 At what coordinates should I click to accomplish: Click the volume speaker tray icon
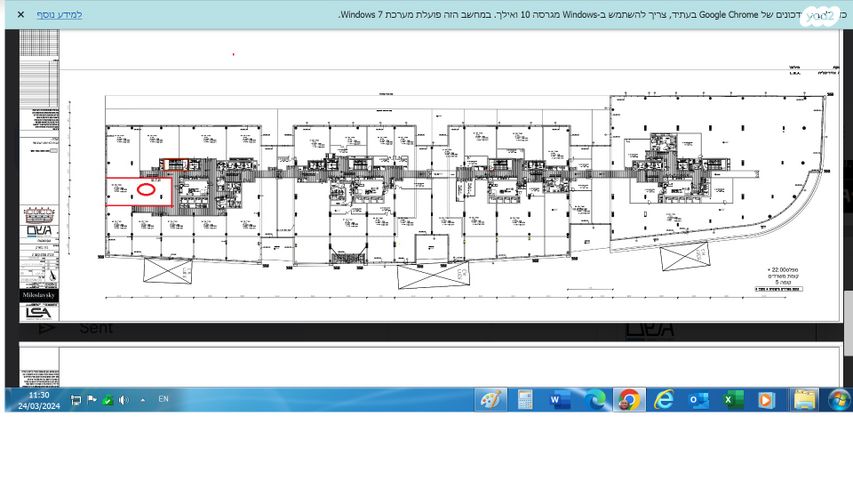pos(124,400)
